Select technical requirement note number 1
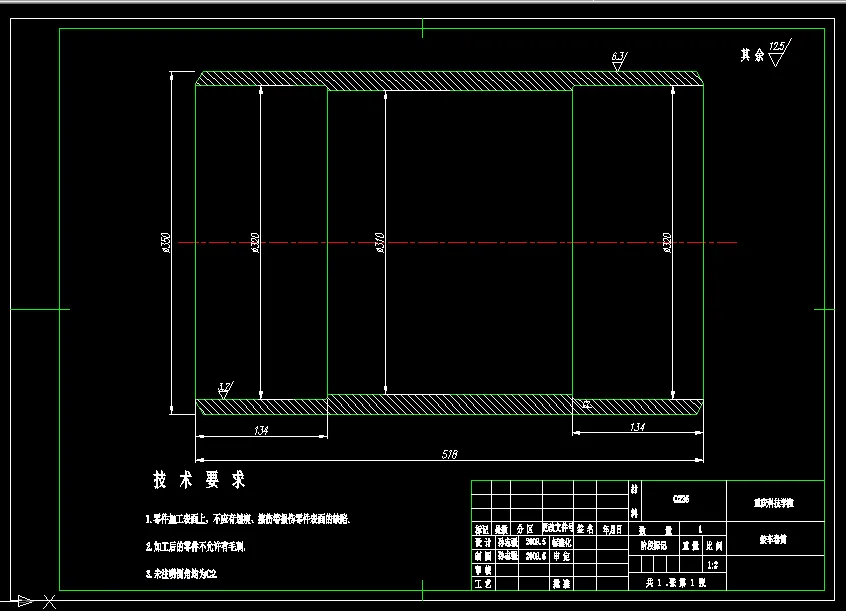The width and height of the screenshot is (846, 611). 249,519
